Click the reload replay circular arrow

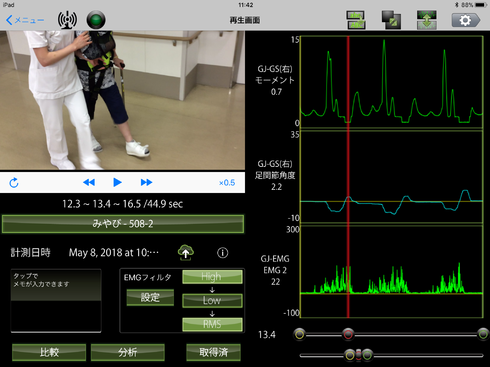14,183
